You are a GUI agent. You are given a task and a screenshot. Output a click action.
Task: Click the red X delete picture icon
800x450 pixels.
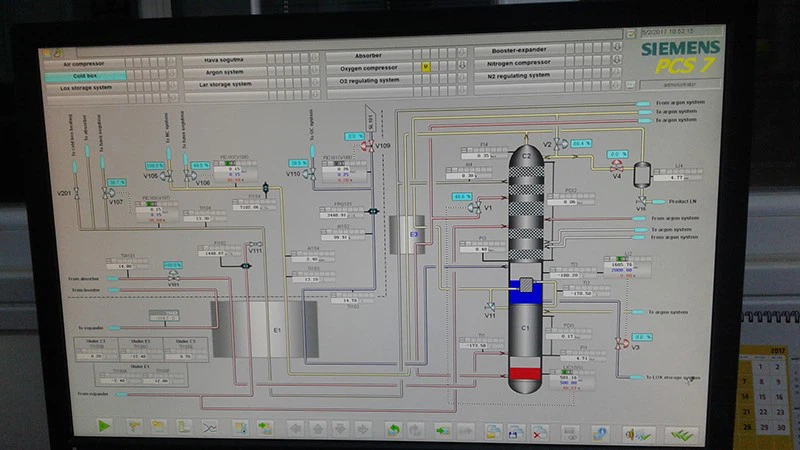tap(539, 433)
